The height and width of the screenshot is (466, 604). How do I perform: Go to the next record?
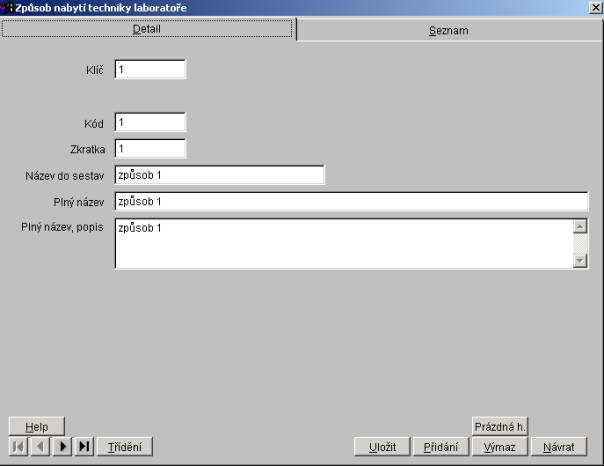coord(62,447)
